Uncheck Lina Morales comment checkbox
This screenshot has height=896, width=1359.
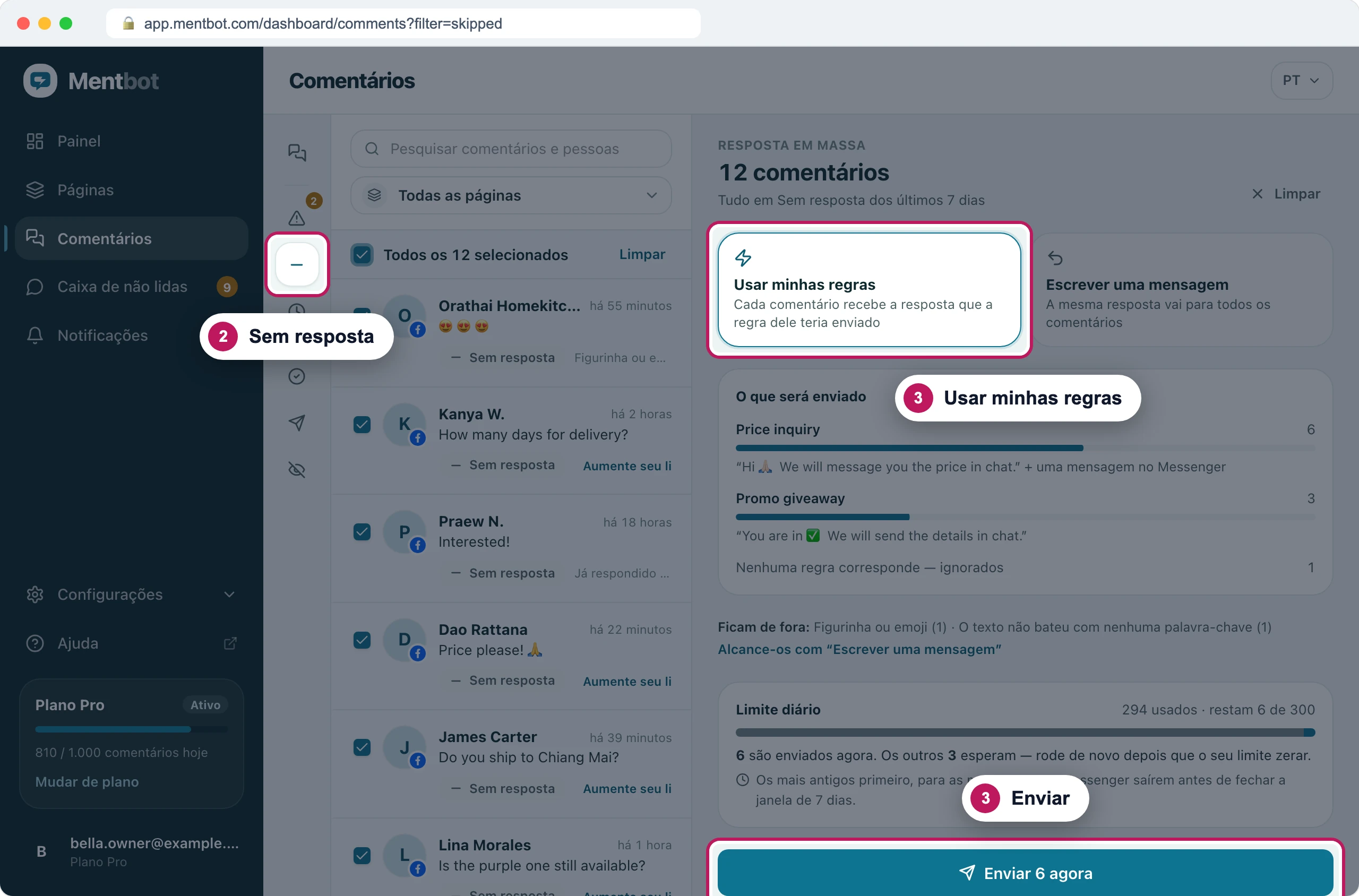click(362, 856)
